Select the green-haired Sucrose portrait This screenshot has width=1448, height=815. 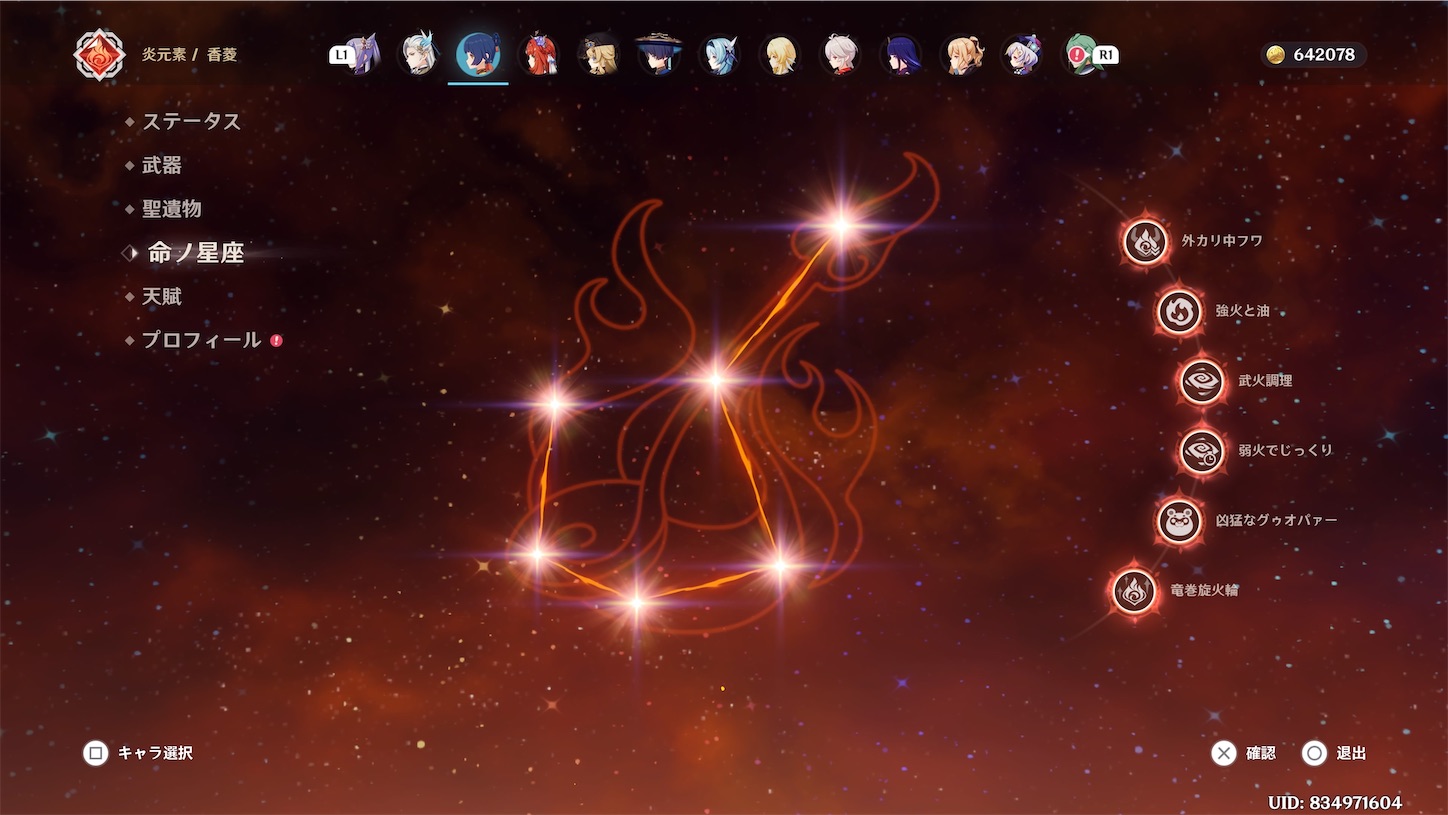(1081, 54)
